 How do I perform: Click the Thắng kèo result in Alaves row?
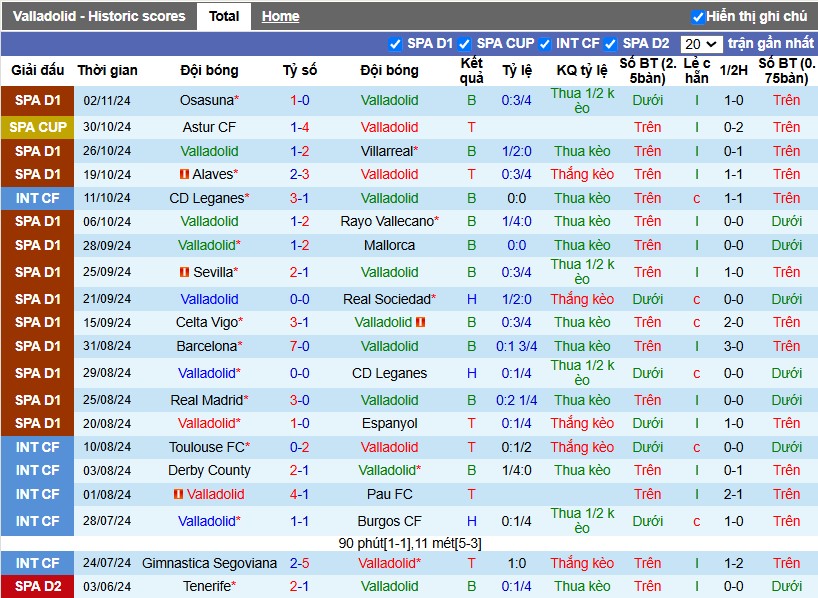pos(582,174)
